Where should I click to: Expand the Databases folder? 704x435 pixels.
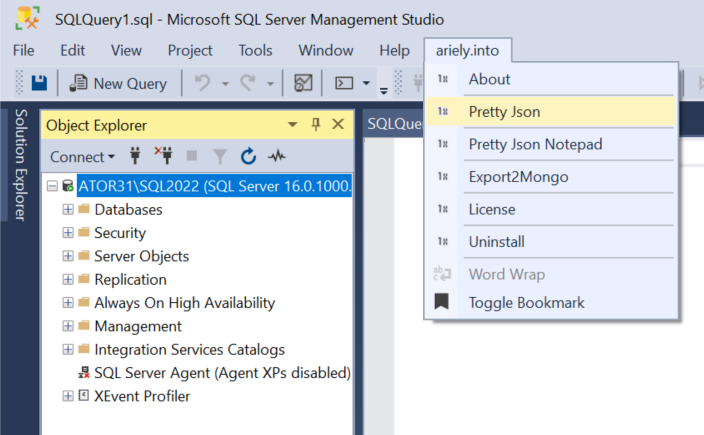pos(68,209)
